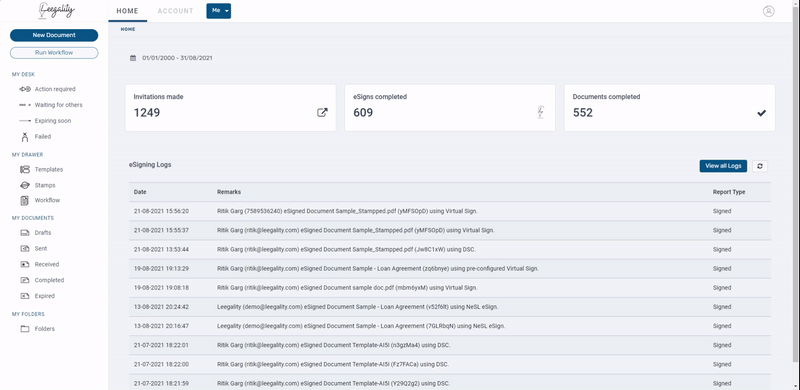Select log entry with document Jw8C1xW
The height and width of the screenshot is (390, 800).
pyautogui.click(x=450, y=250)
